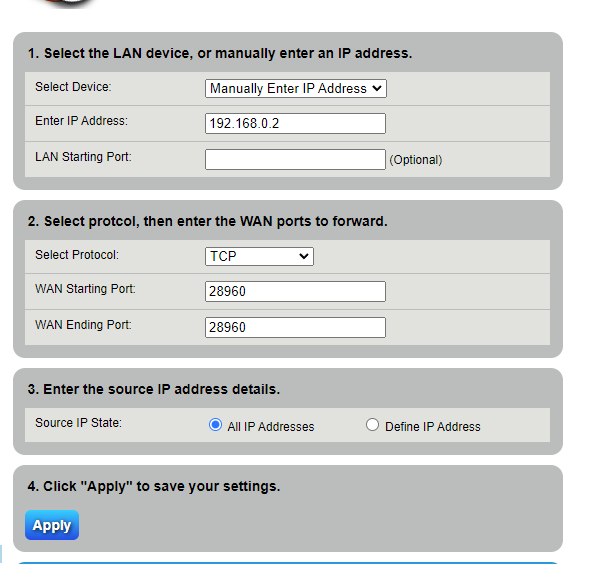603x564 pixels.
Task: Click the "Select Device:" label
Action: pyautogui.click(x=73, y=87)
